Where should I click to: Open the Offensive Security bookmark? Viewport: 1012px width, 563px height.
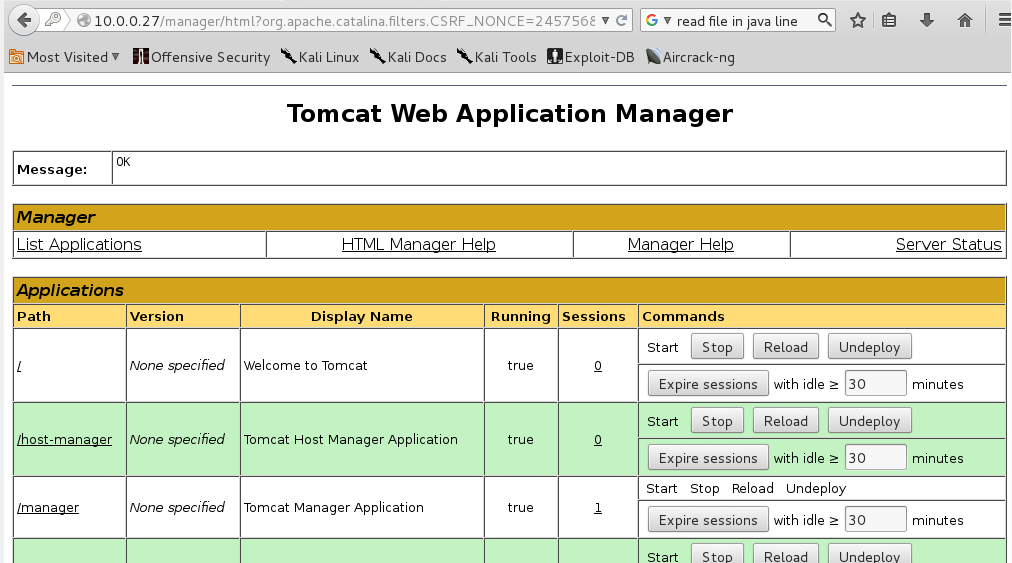(x=201, y=57)
